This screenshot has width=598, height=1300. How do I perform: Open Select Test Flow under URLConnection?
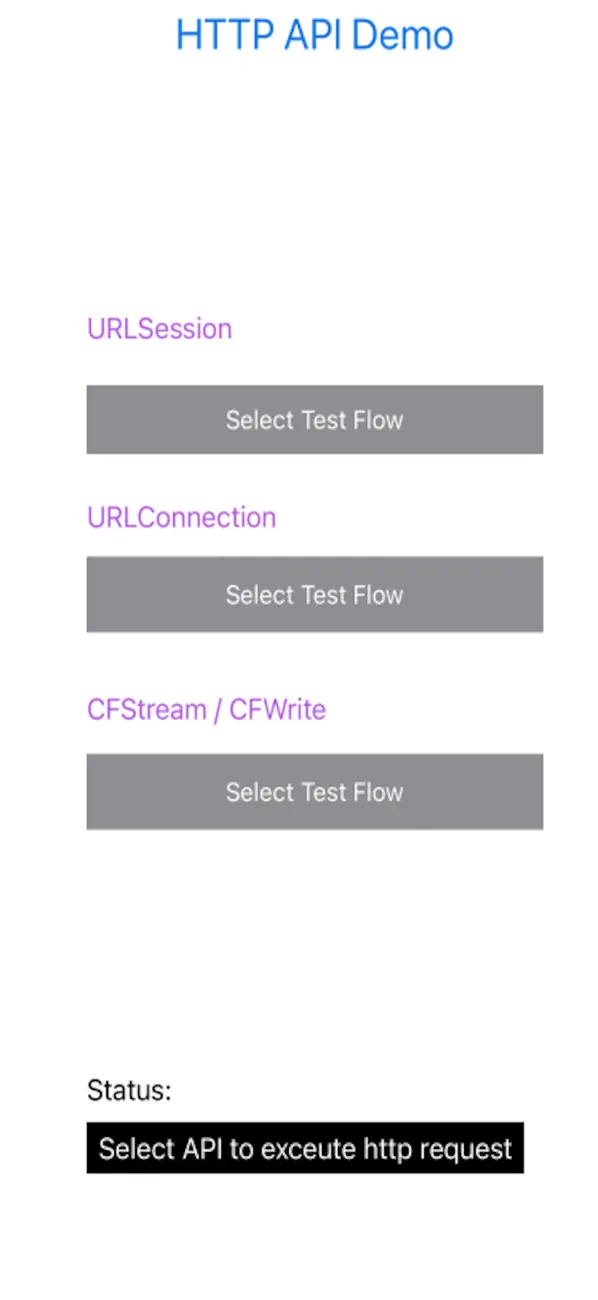tap(314, 594)
